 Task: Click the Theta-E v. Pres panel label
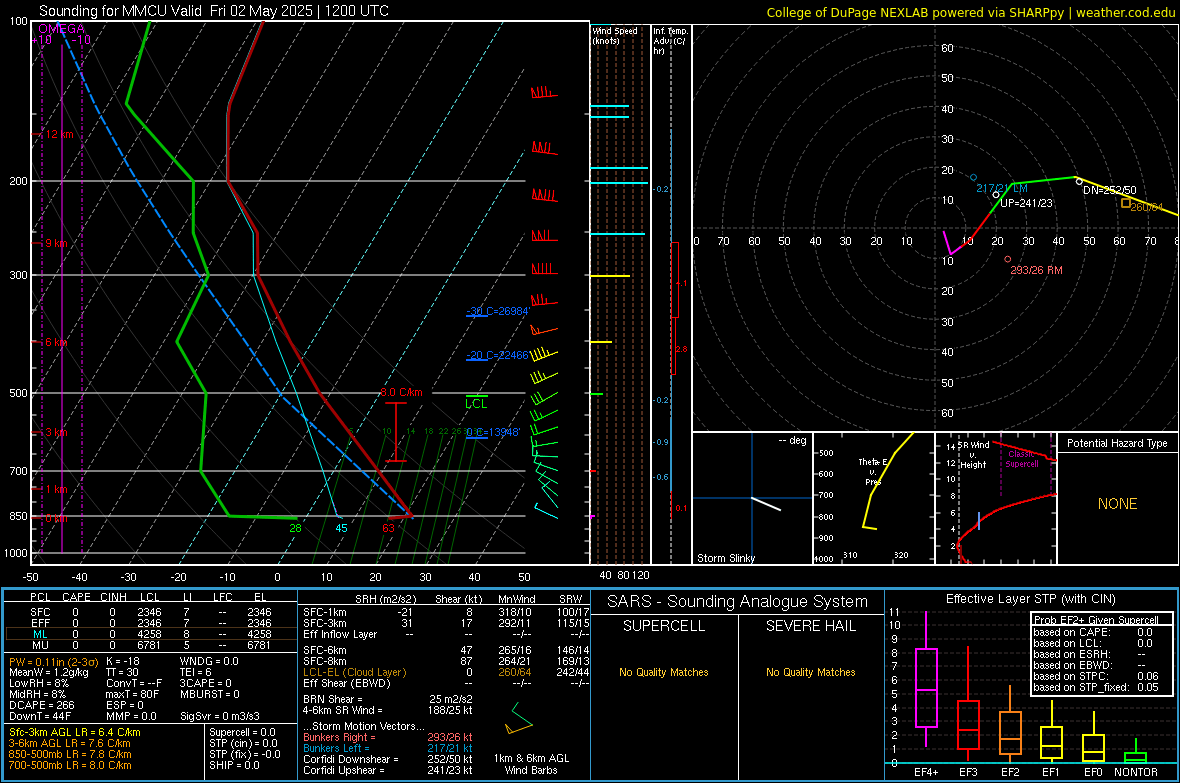point(873,471)
